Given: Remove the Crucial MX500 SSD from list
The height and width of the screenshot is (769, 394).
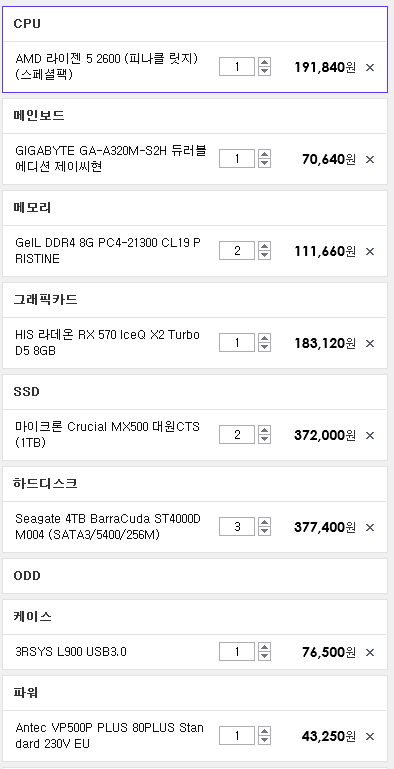Looking at the screenshot, I should click(x=370, y=435).
